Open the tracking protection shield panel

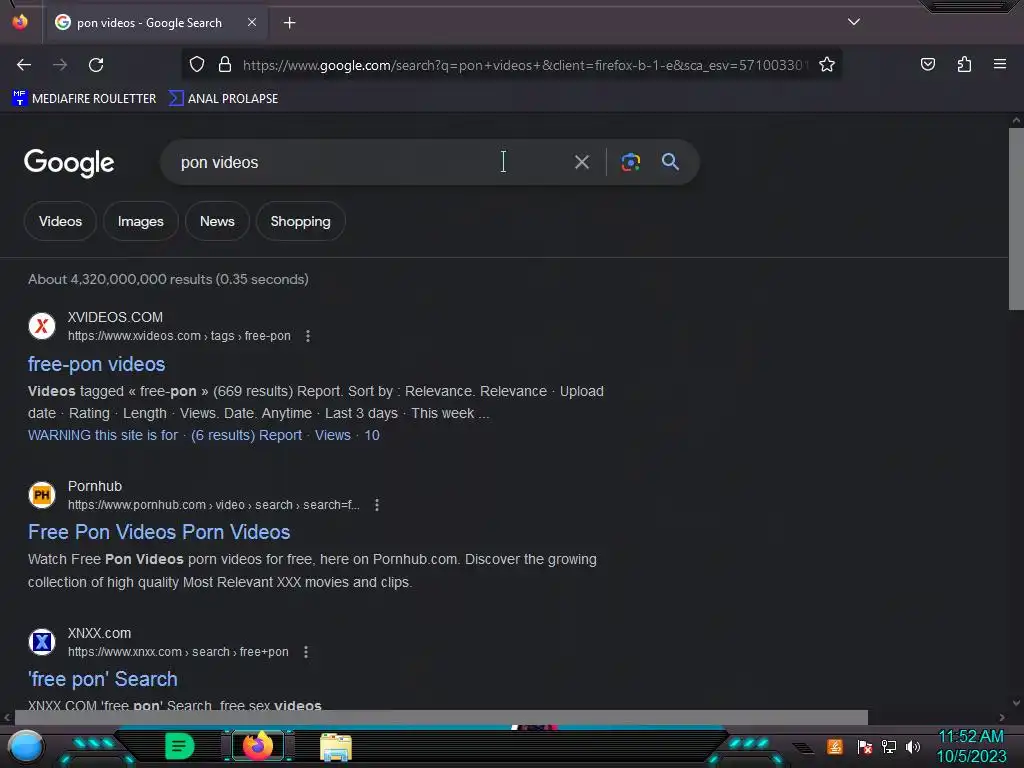point(197,65)
